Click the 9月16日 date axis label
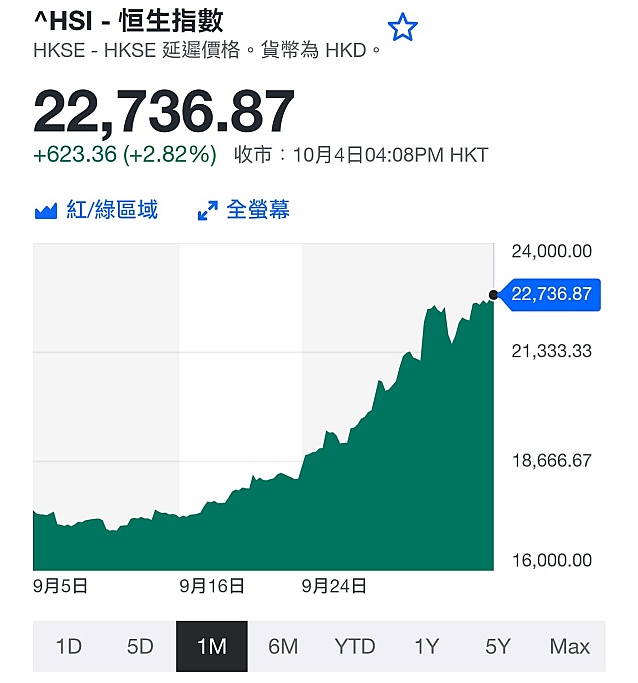The width and height of the screenshot is (638, 683). tap(212, 586)
